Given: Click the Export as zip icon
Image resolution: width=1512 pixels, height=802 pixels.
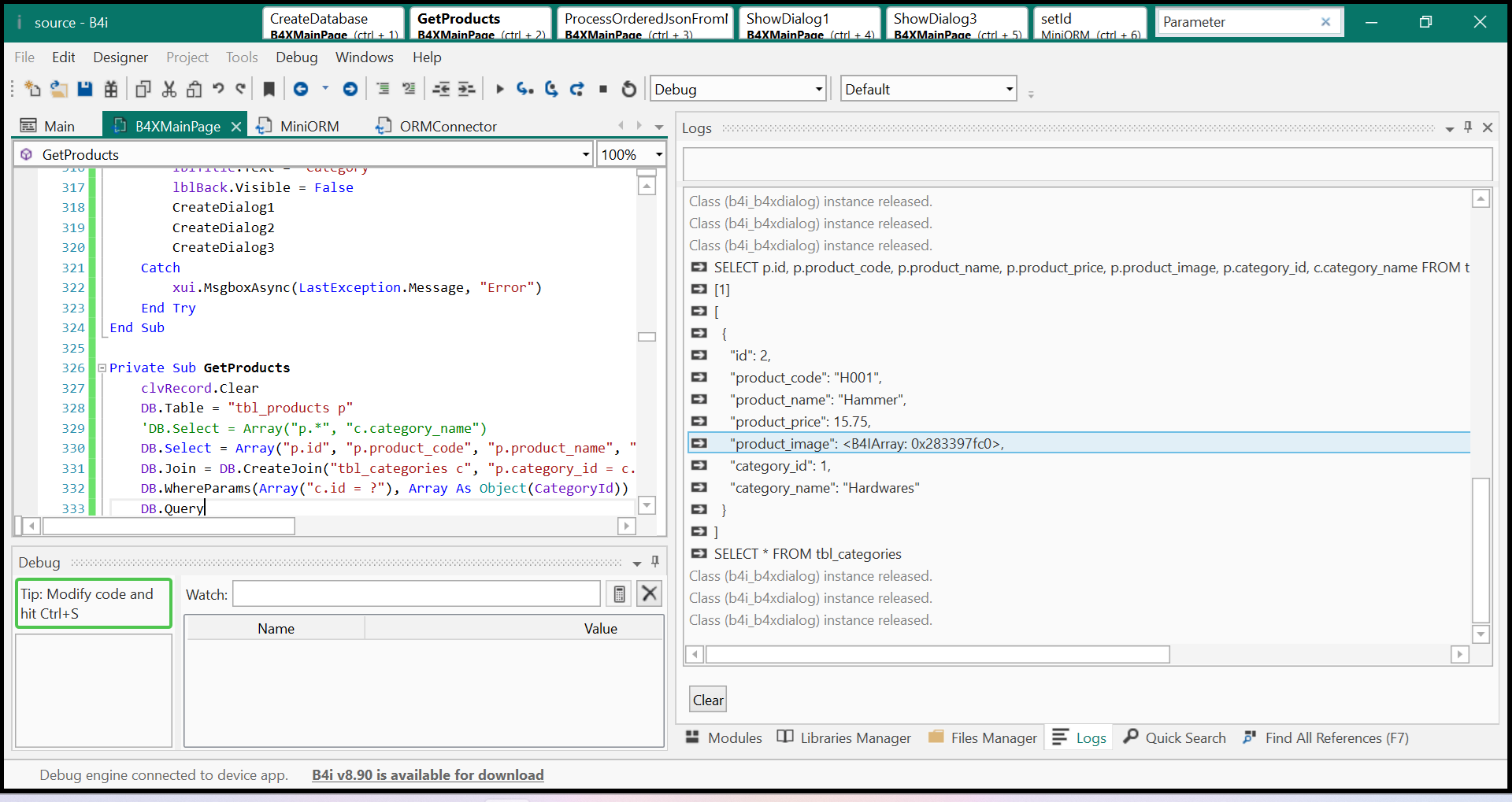Looking at the screenshot, I should 111,89.
